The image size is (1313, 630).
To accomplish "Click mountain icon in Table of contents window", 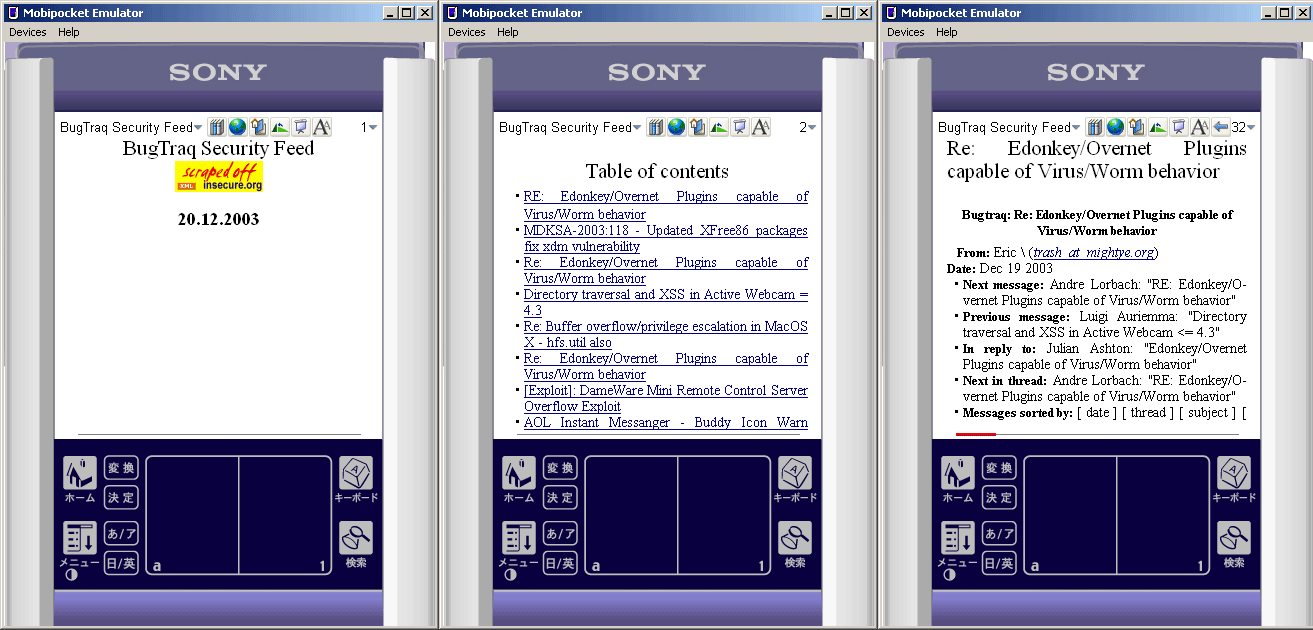I will pos(718,127).
